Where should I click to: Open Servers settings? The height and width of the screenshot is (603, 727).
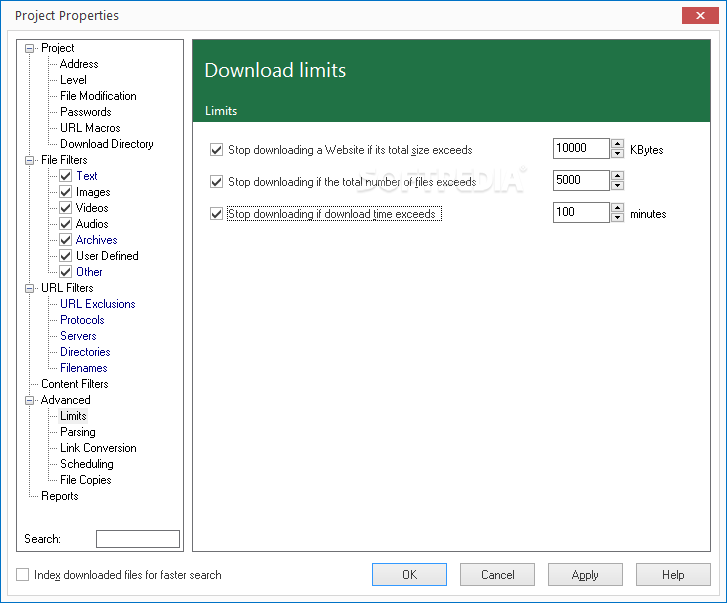[78, 336]
